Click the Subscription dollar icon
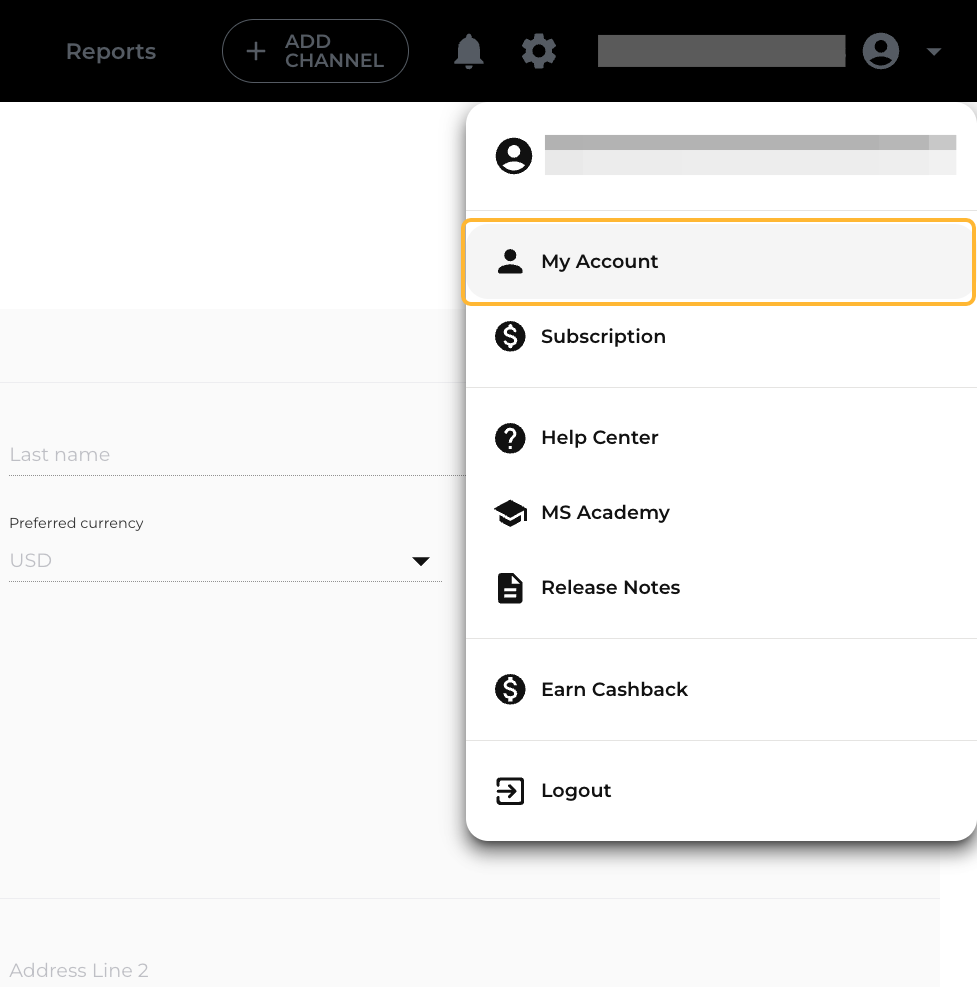This screenshot has height=987, width=977. click(x=510, y=336)
